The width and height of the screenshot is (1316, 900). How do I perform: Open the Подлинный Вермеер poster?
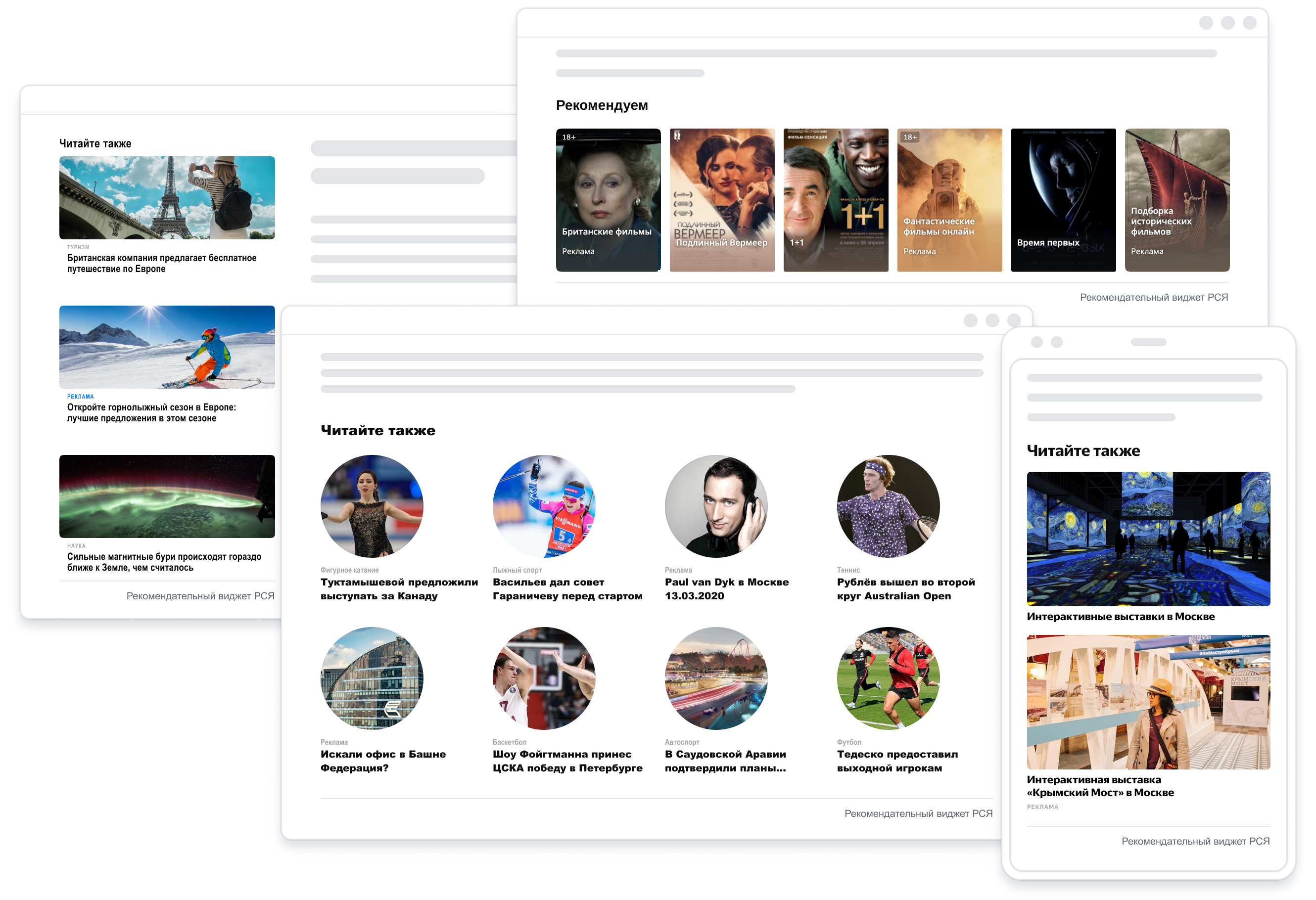[x=722, y=200]
